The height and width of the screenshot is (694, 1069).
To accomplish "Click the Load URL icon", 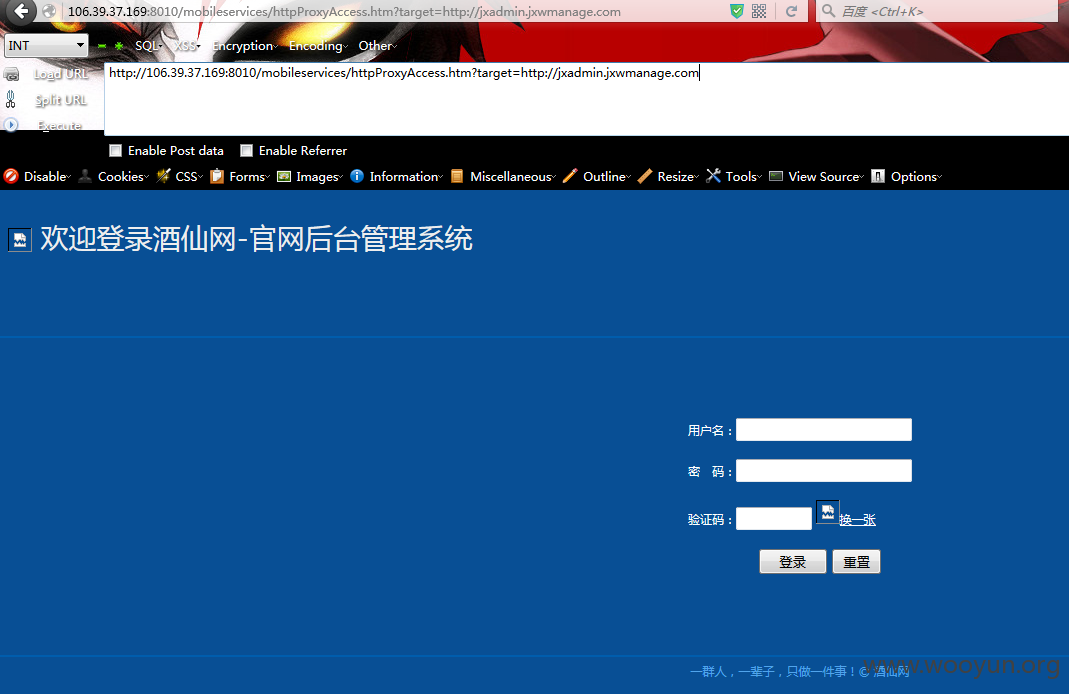I will [x=12, y=74].
